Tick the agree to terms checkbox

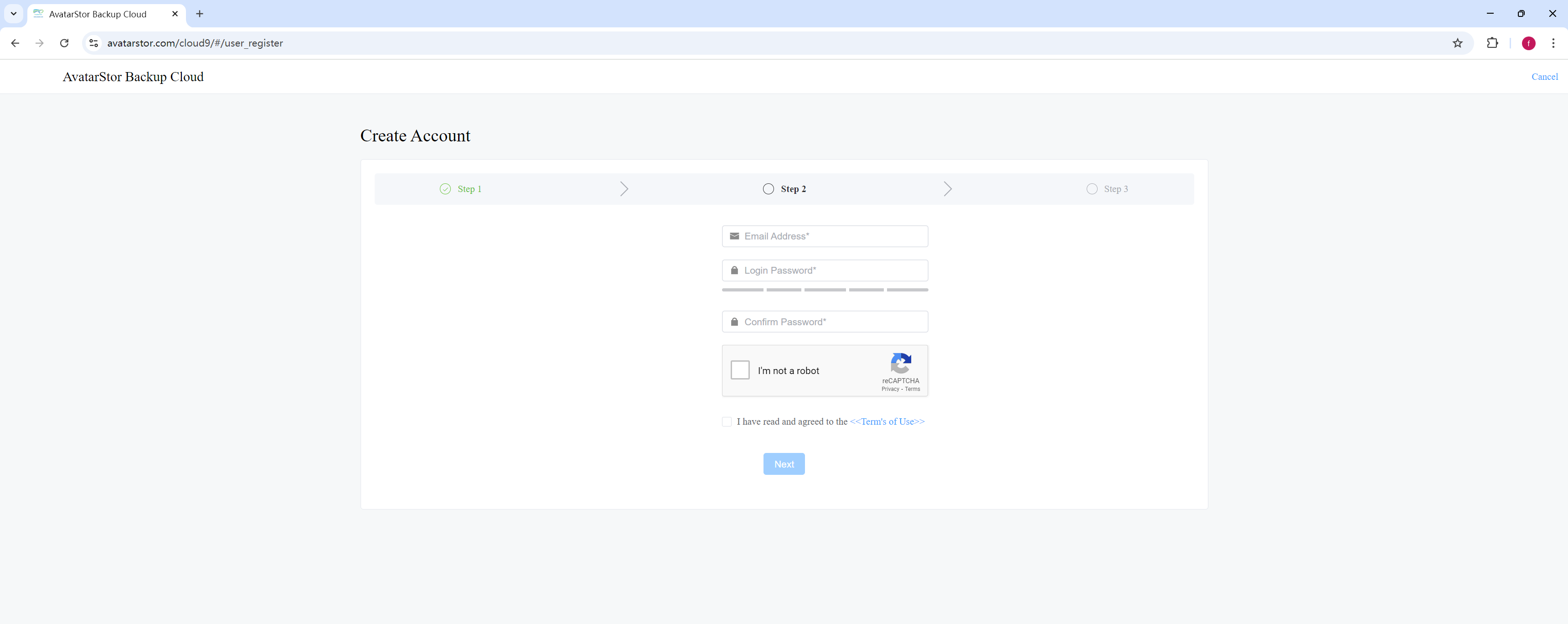[727, 421]
